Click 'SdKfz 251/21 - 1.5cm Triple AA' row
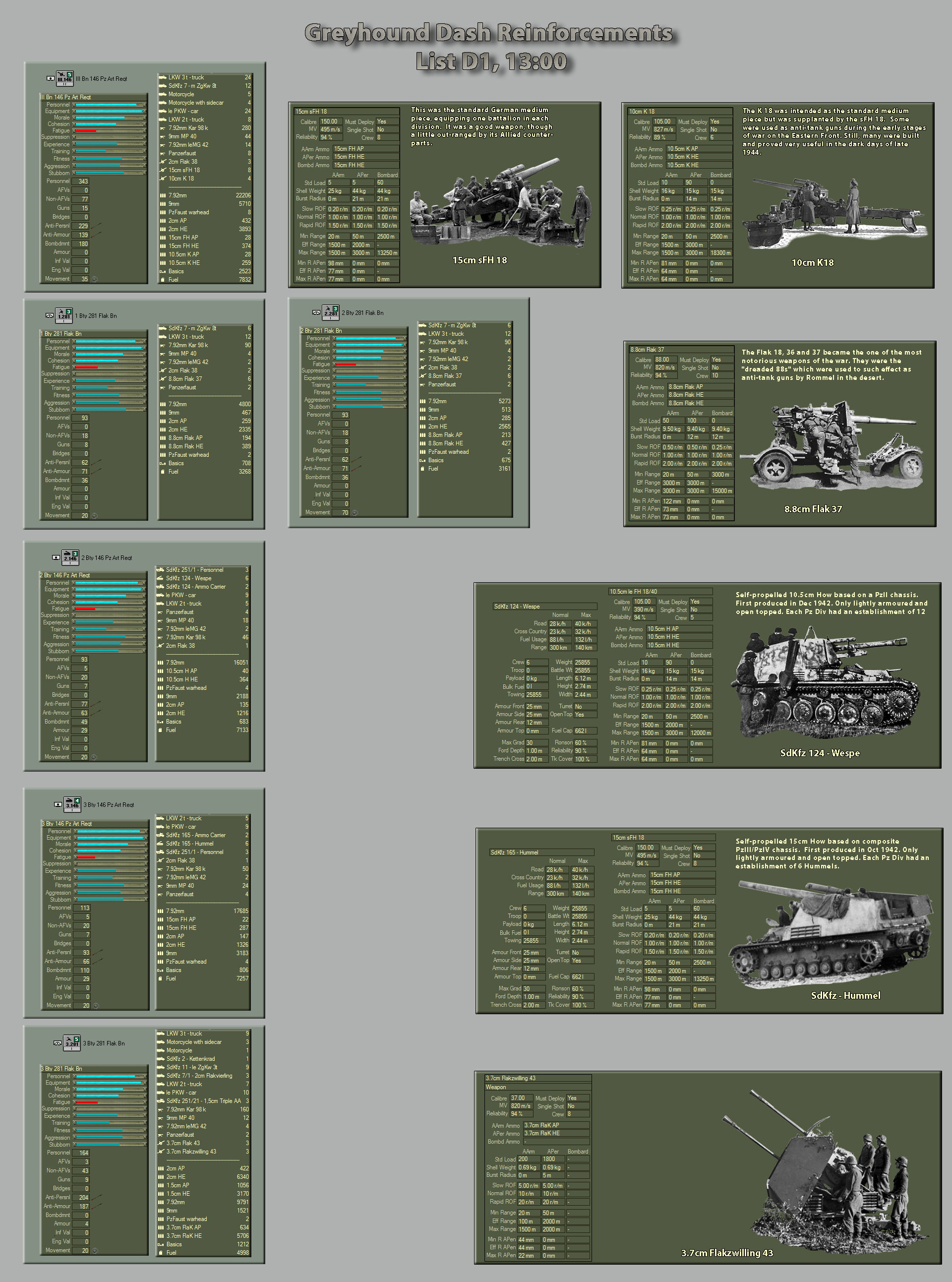952x1282 pixels. point(203,1101)
